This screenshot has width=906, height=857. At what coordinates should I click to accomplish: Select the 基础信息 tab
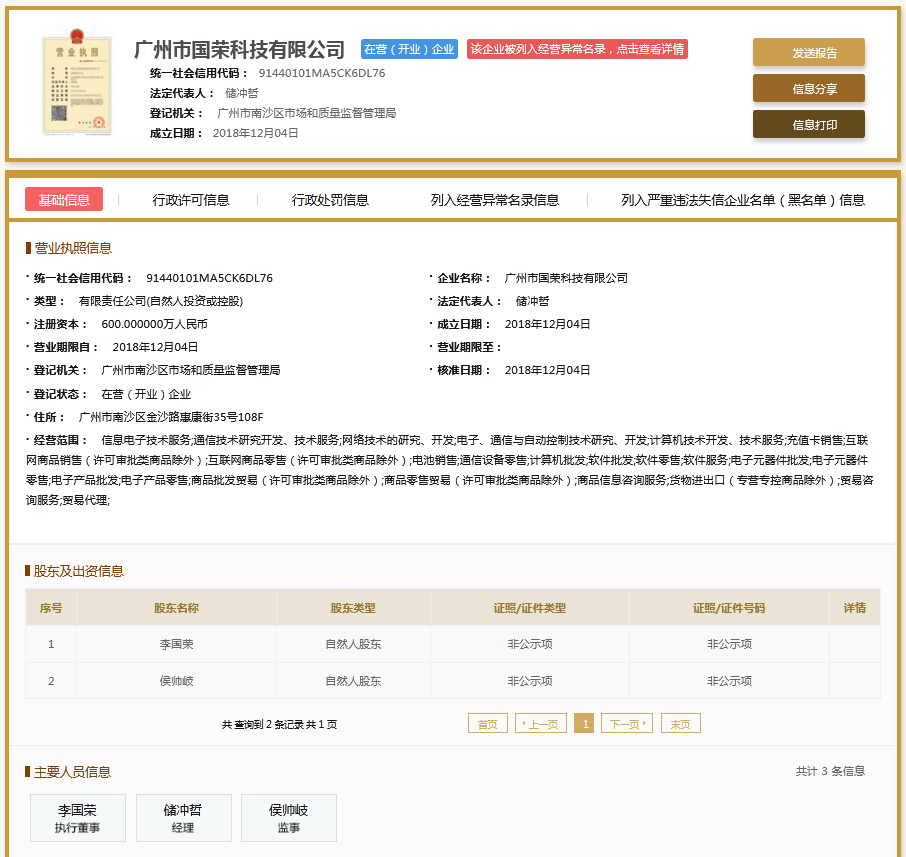click(64, 200)
